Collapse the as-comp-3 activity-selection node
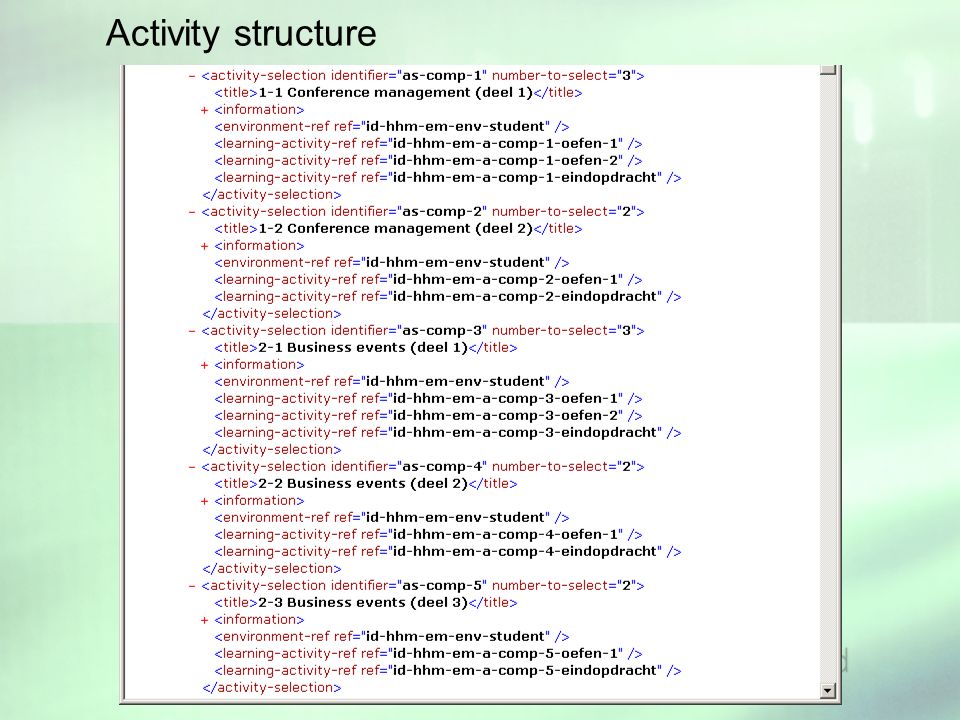Viewport: 960px width, 720px height. 192,331
